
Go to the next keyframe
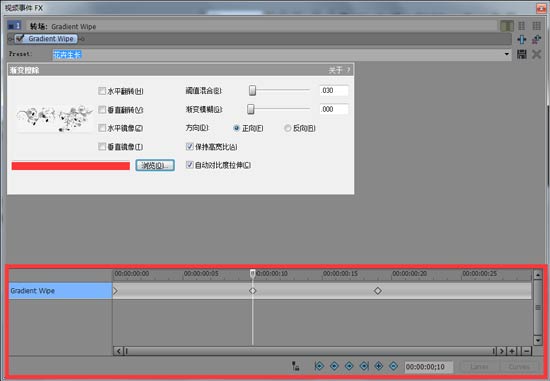tap(349, 366)
